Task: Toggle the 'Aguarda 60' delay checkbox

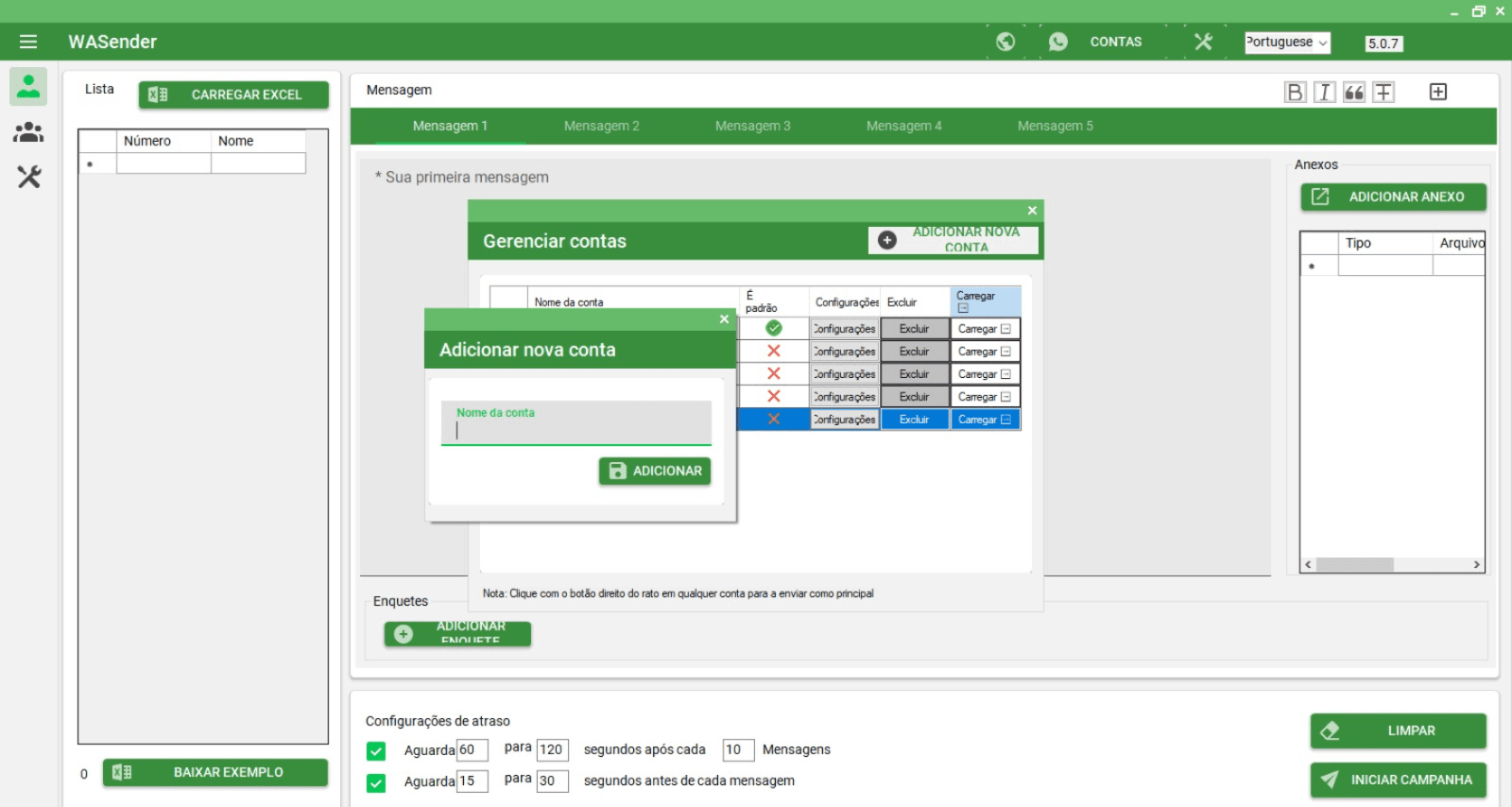Action: pos(376,751)
